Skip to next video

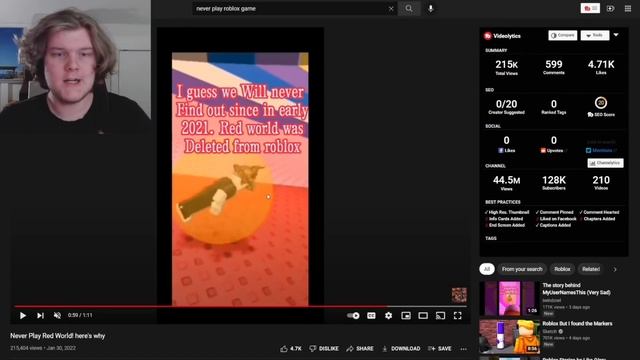[x=40, y=316]
